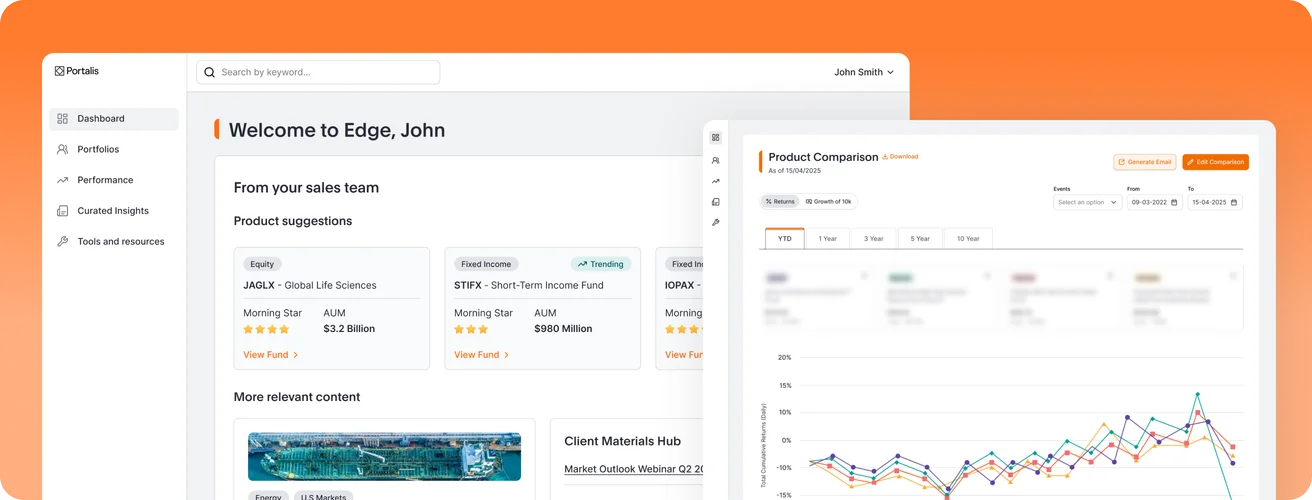Image resolution: width=1312 pixels, height=500 pixels.
Task: Select the 1 Year tab
Action: click(x=828, y=238)
